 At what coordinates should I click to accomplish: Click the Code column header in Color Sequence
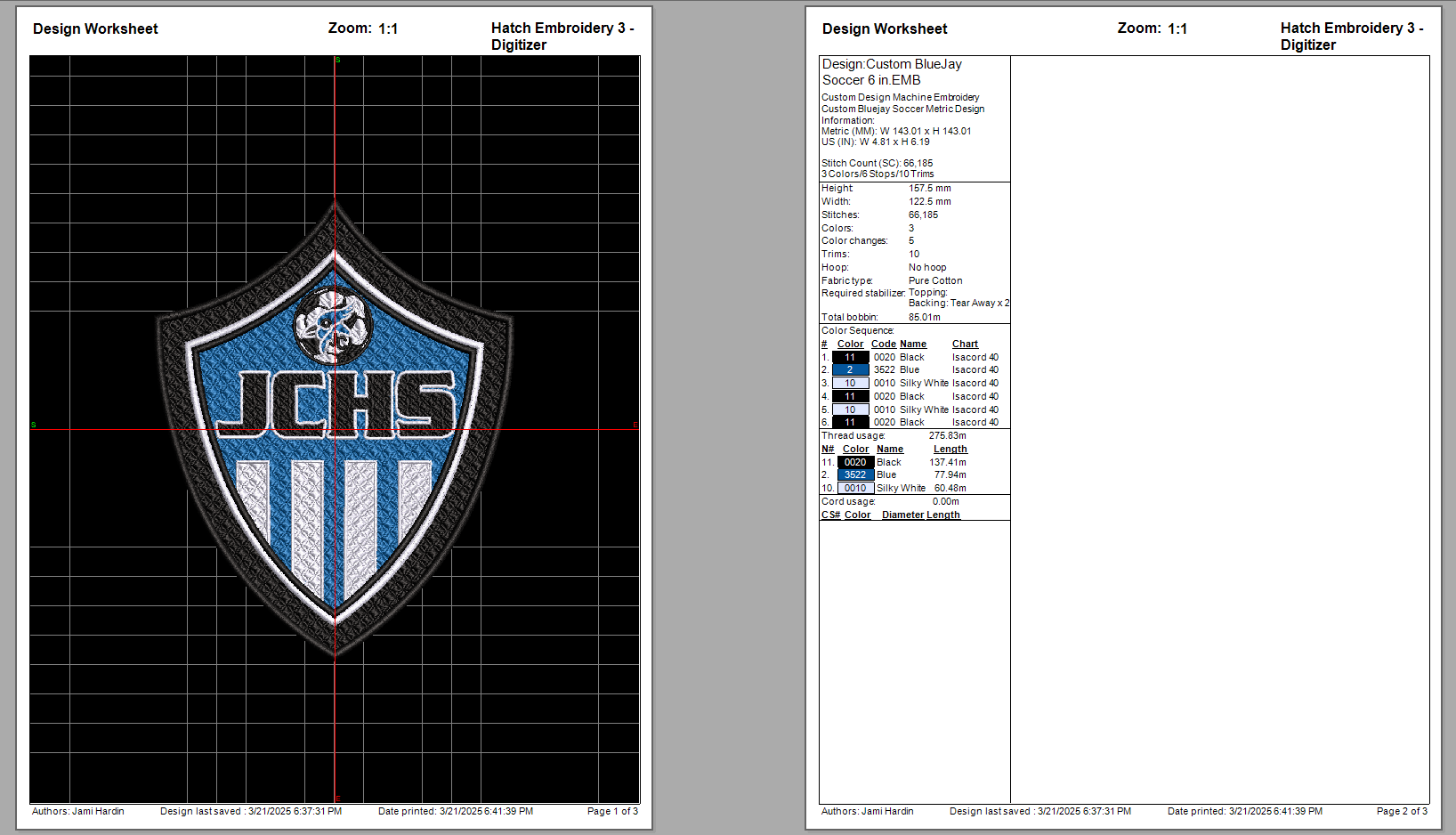(883, 345)
